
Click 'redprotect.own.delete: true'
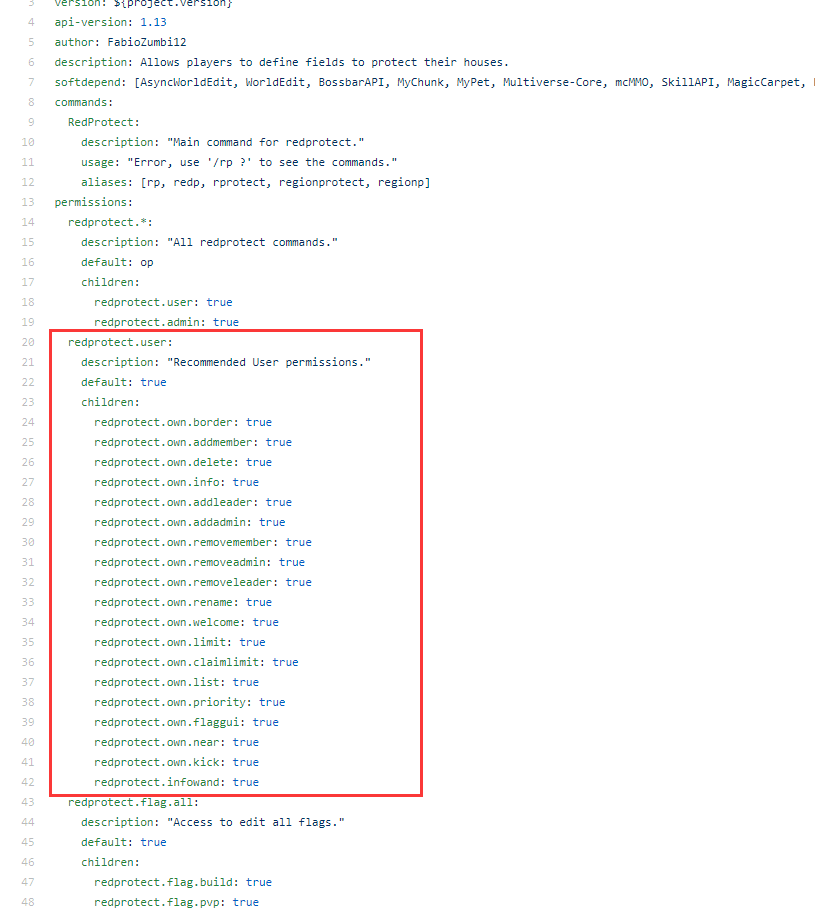183,462
